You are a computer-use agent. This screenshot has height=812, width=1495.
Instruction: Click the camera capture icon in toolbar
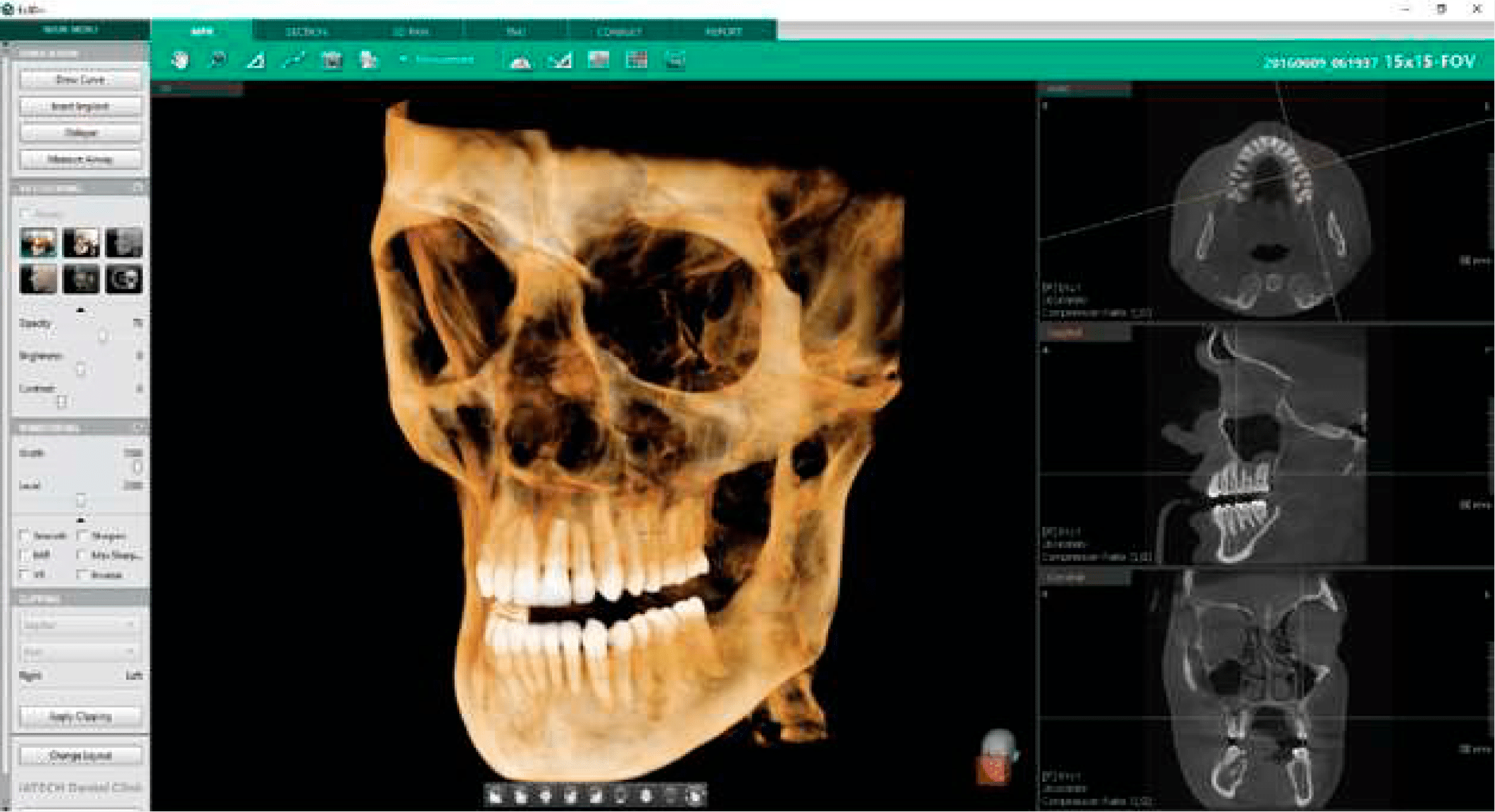coord(331,61)
